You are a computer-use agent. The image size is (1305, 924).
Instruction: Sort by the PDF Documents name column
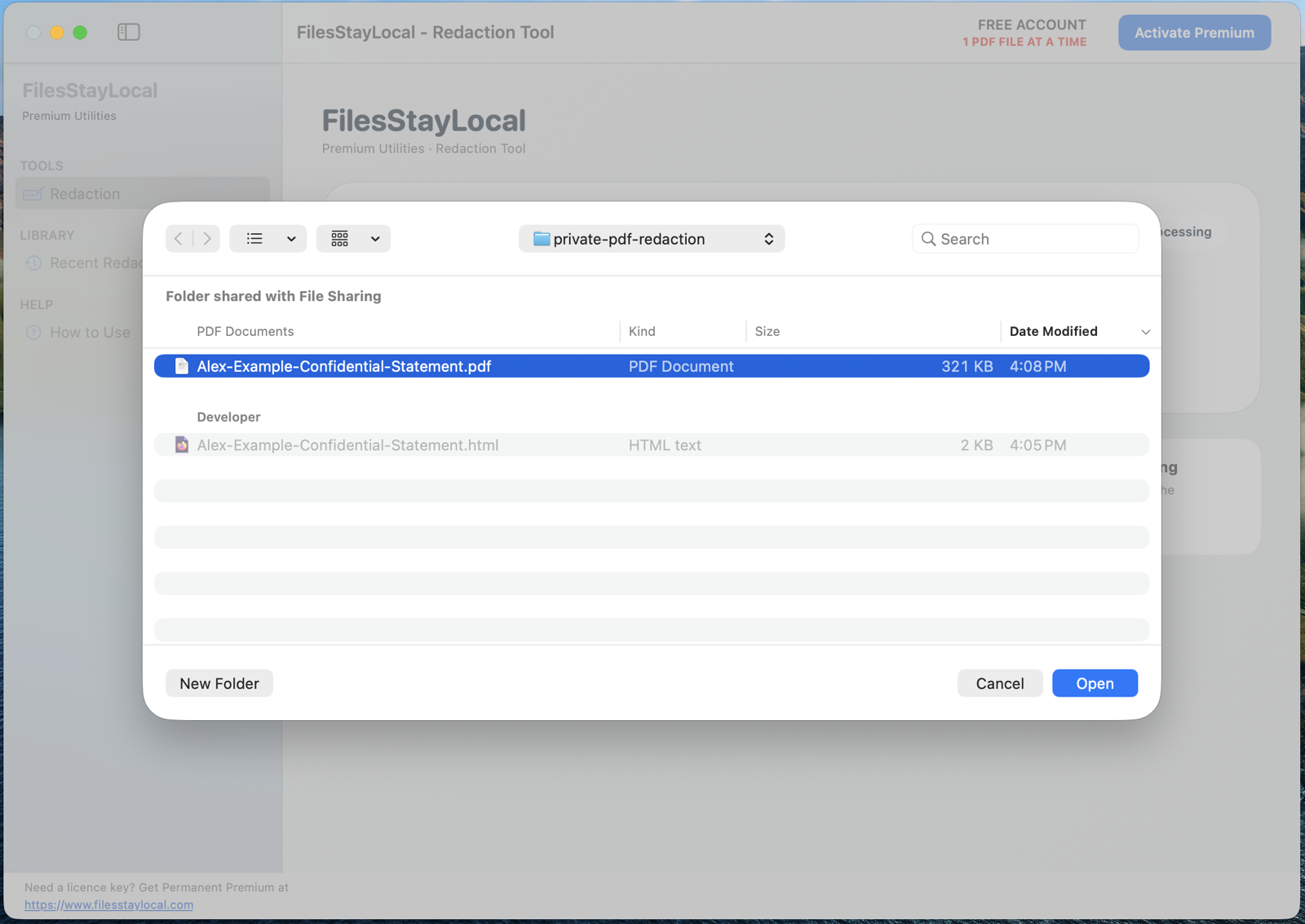(x=245, y=331)
